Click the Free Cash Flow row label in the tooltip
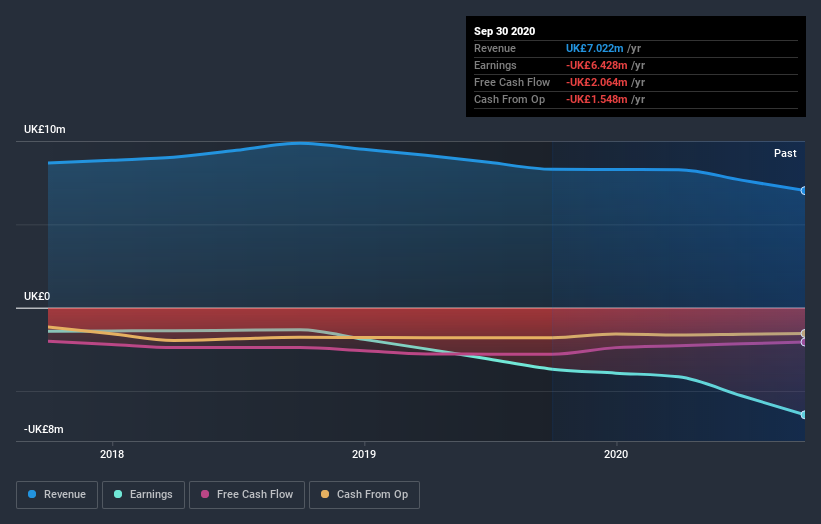The image size is (821, 524). 512,82
